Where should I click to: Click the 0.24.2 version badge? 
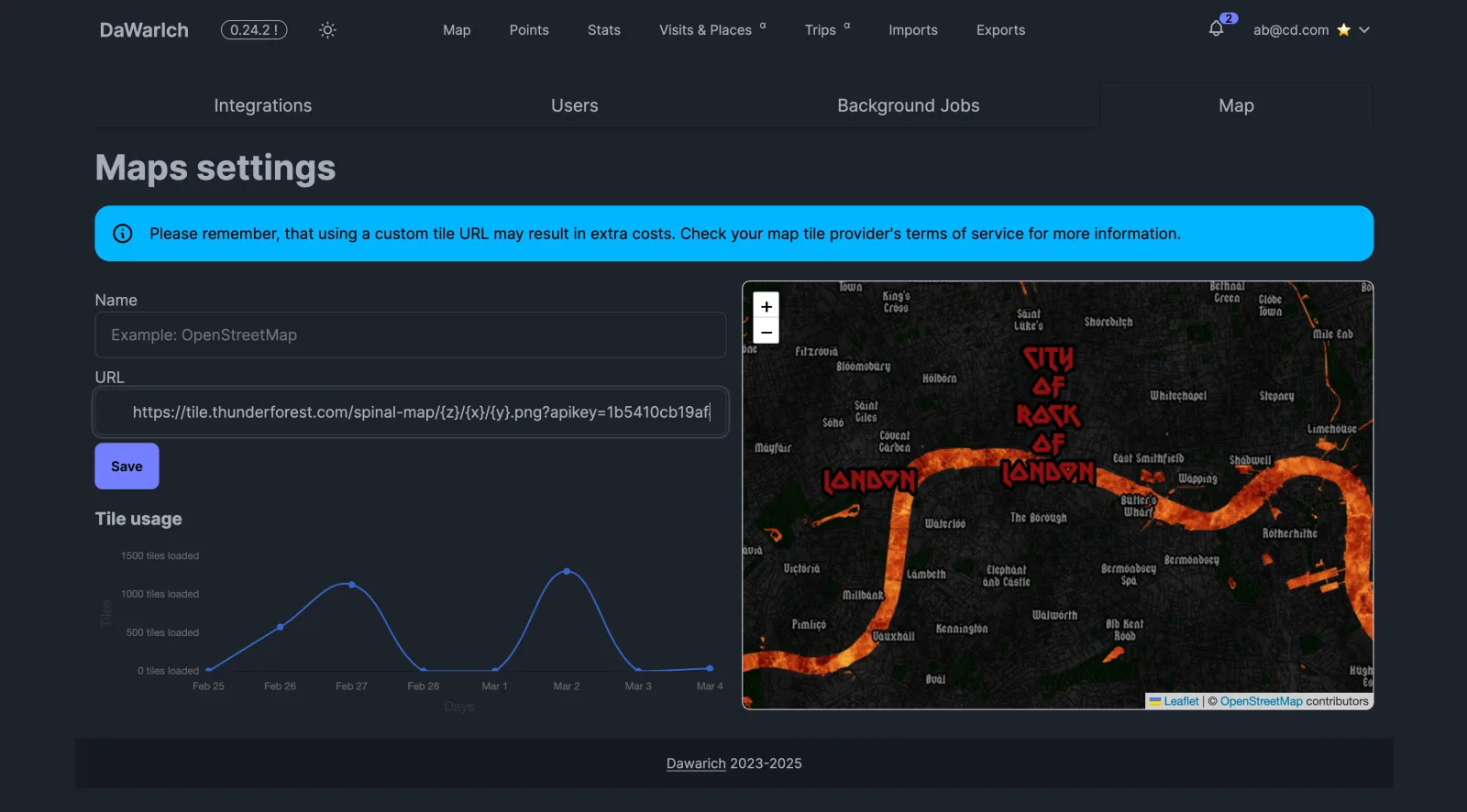254,30
